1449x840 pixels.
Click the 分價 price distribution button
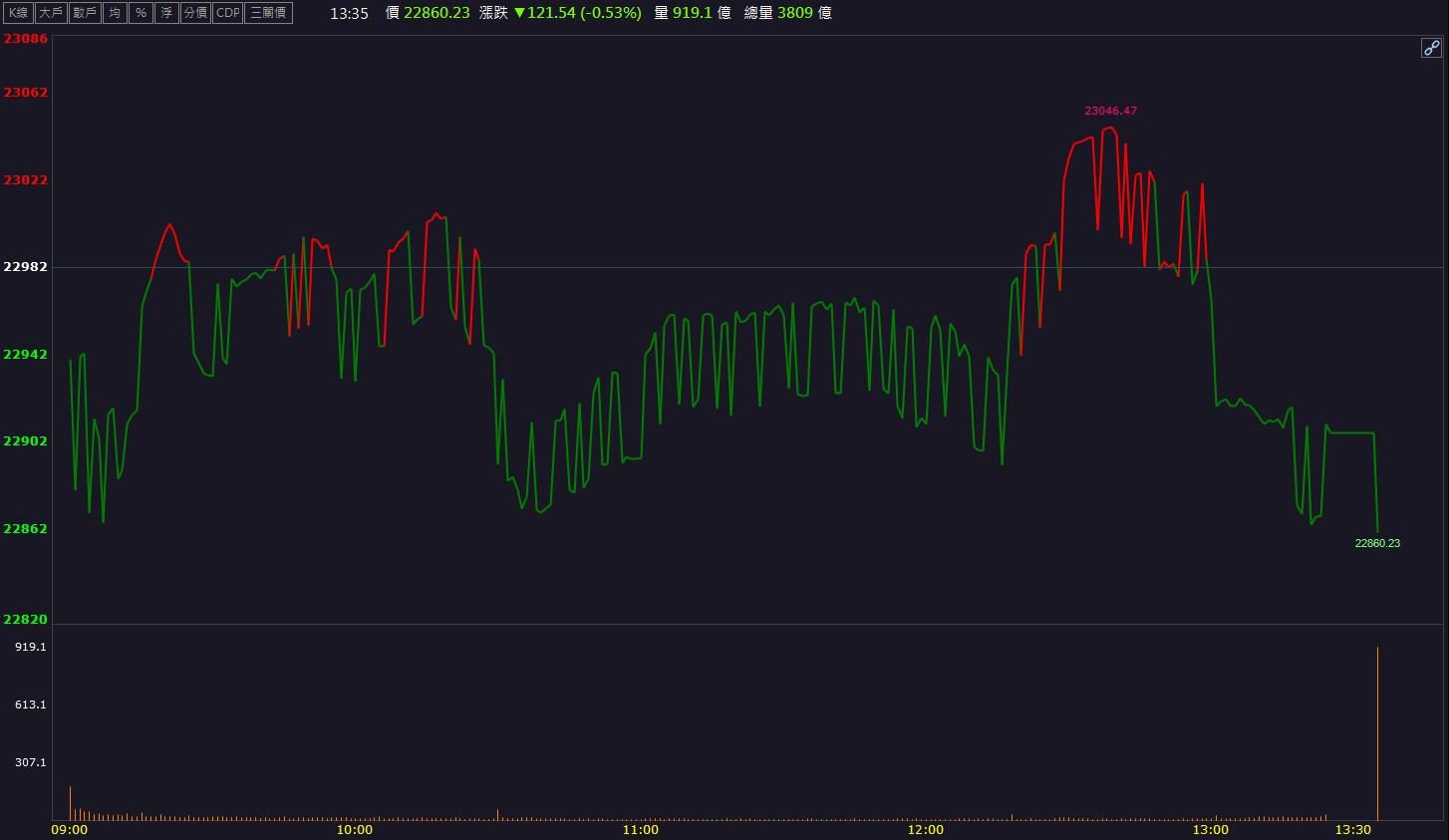(x=195, y=13)
